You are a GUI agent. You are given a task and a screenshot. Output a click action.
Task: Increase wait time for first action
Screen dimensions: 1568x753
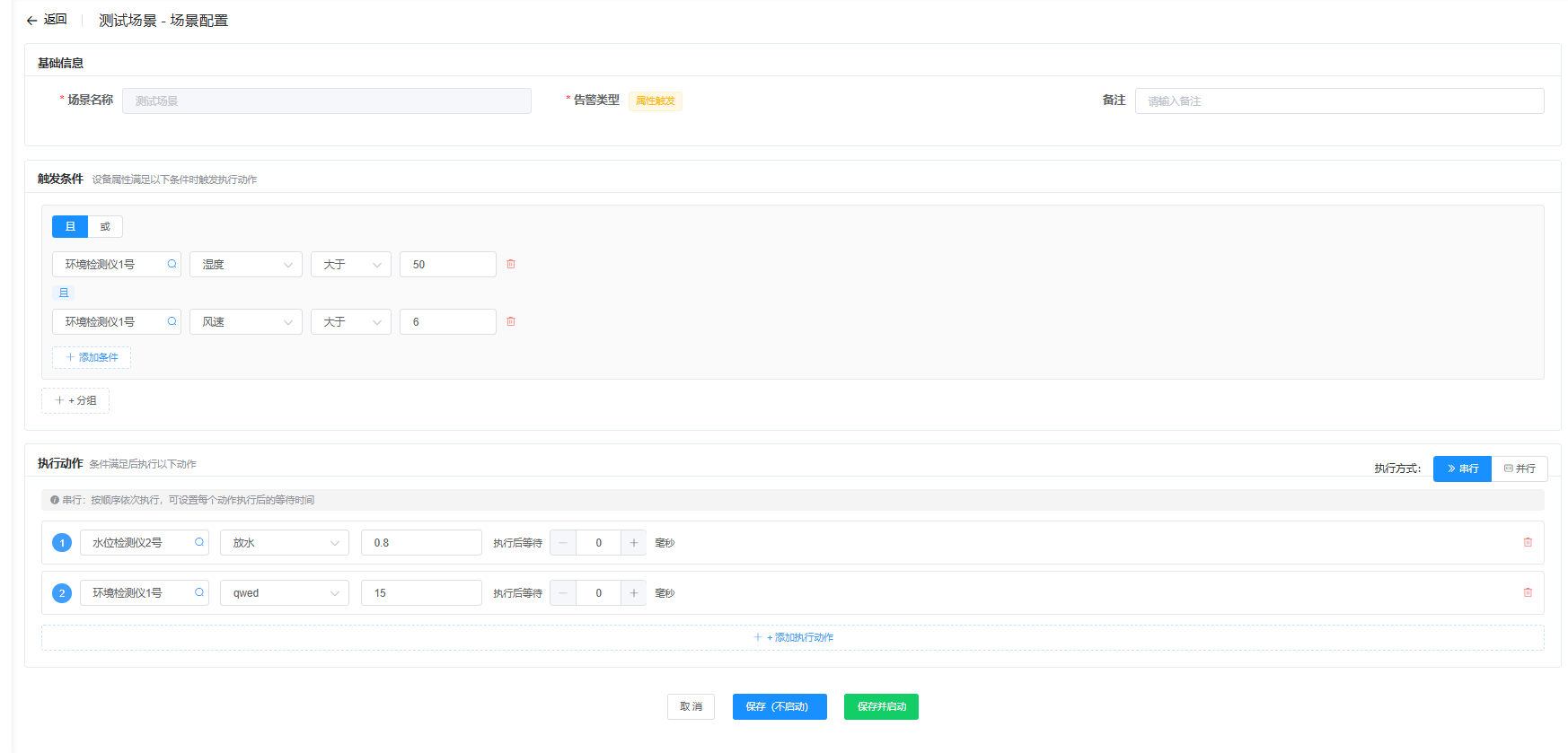click(633, 543)
